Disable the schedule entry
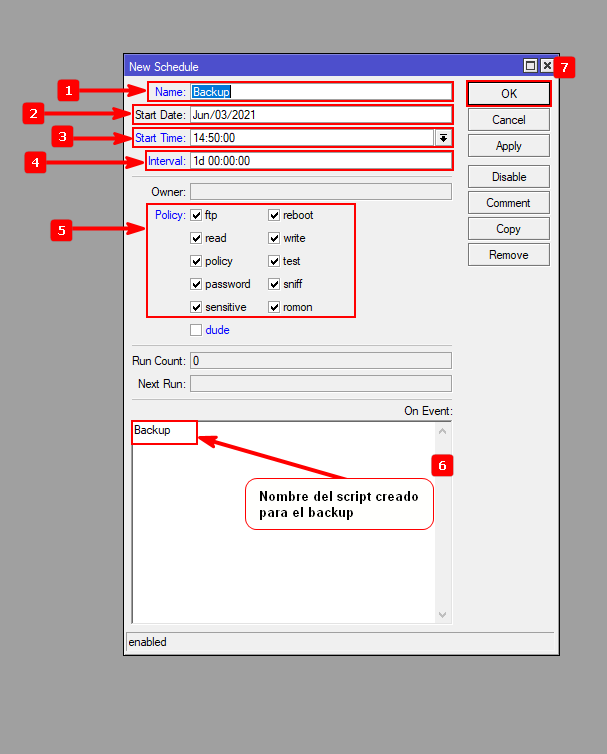 (x=508, y=177)
